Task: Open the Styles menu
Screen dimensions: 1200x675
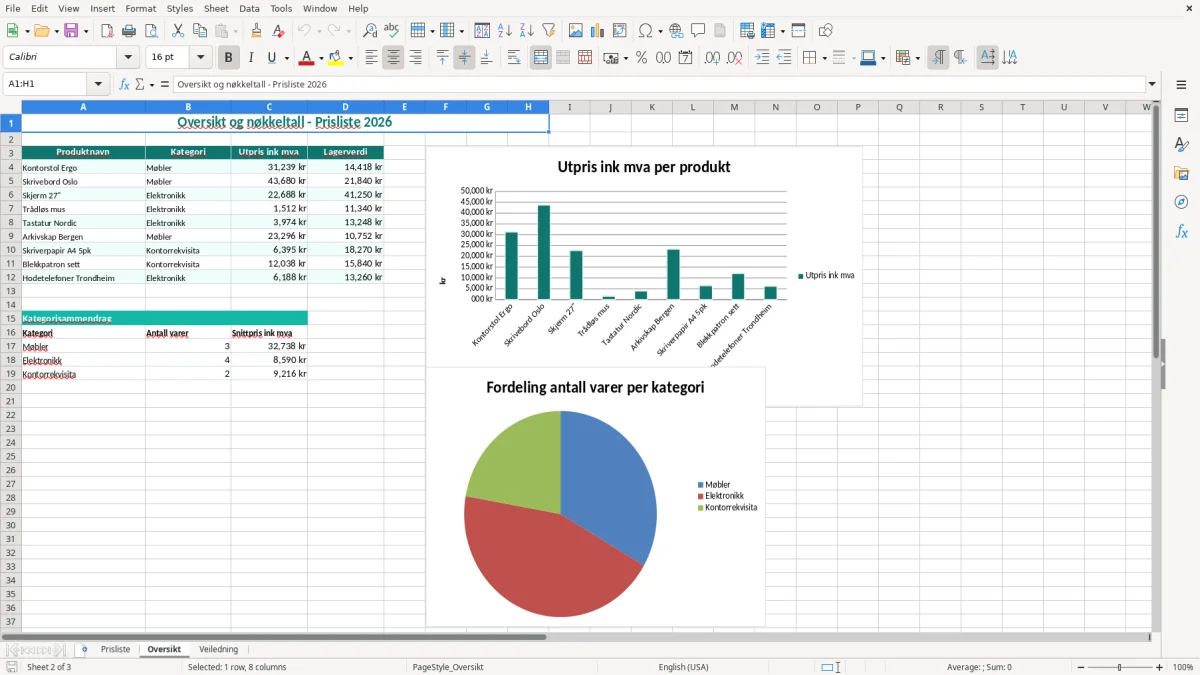Action: coord(180,8)
